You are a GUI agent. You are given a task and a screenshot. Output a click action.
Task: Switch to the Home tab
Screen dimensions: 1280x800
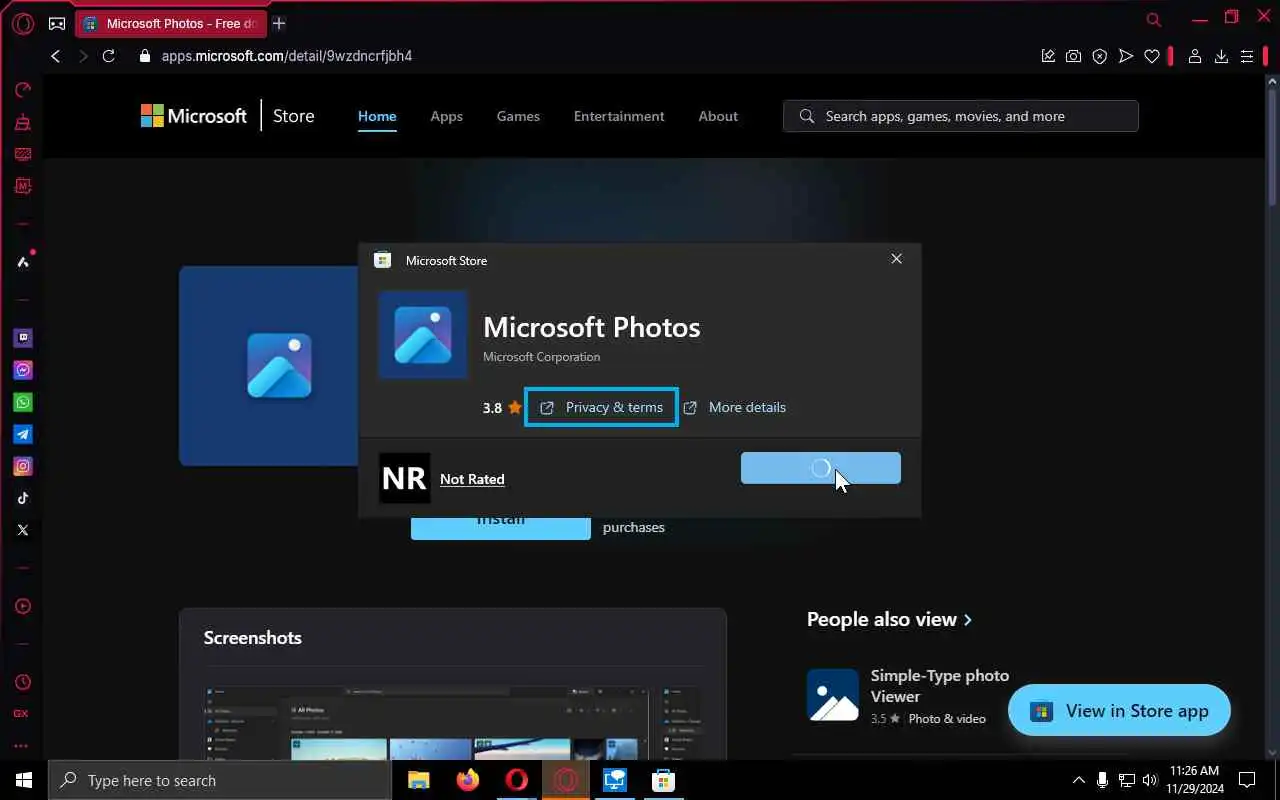(x=377, y=116)
